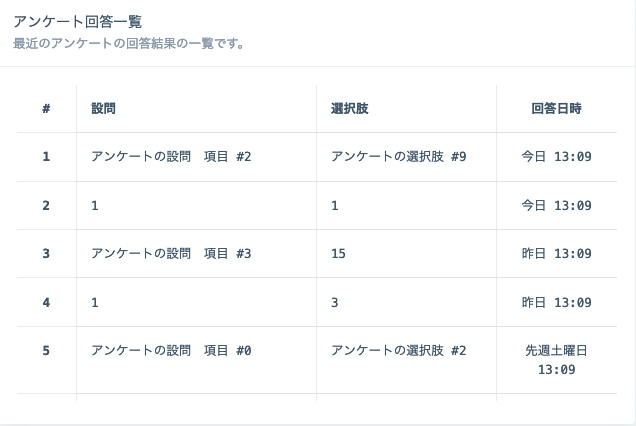The width and height of the screenshot is (636, 426).
Task: Click the 設問 column header
Action: click(103, 108)
